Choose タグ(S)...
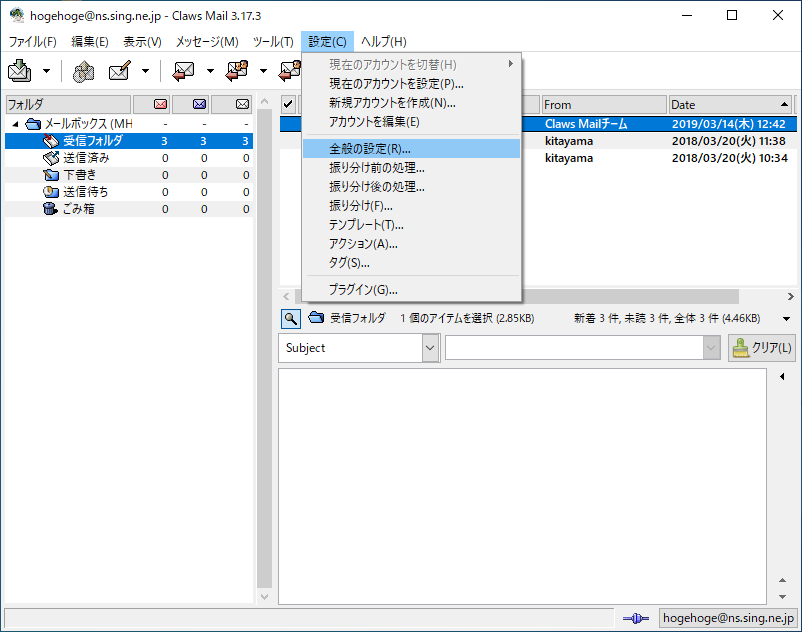This screenshot has height=632, width=802. (411, 262)
